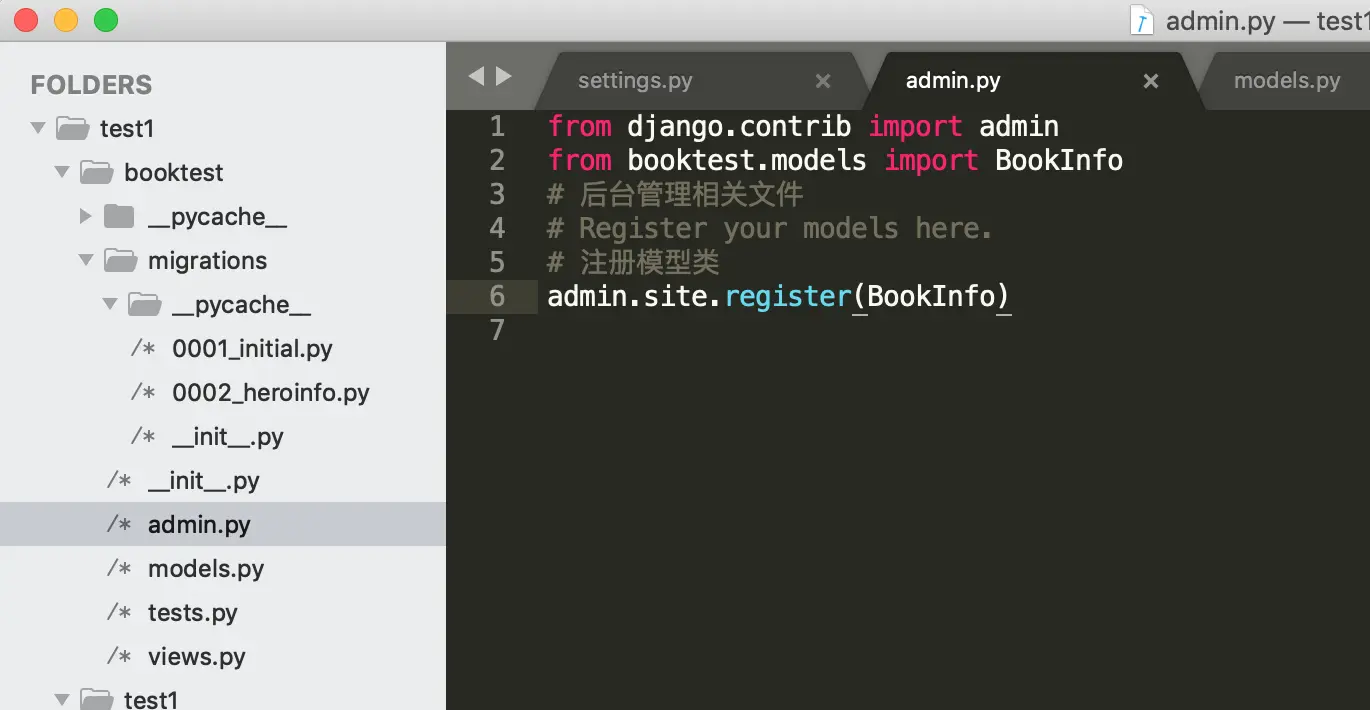Collapse the migrations folder
This screenshot has height=710, width=1370.
point(86,260)
